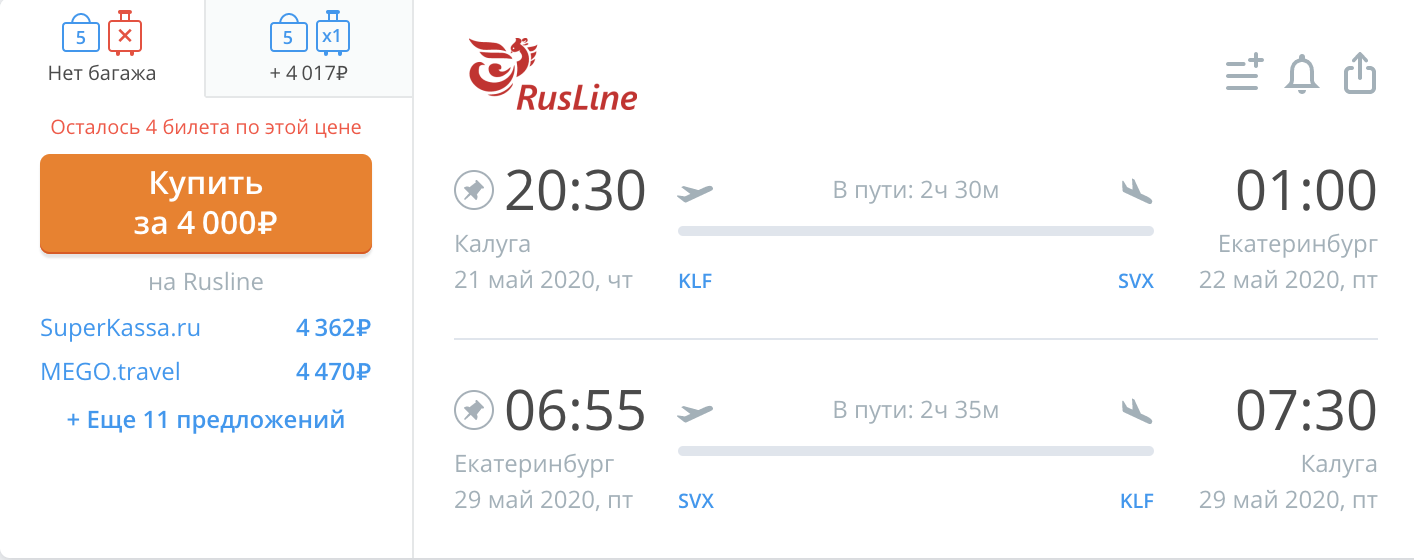Click the add-to-compare list icon
This screenshot has width=1414, height=560.
pyautogui.click(x=1245, y=74)
